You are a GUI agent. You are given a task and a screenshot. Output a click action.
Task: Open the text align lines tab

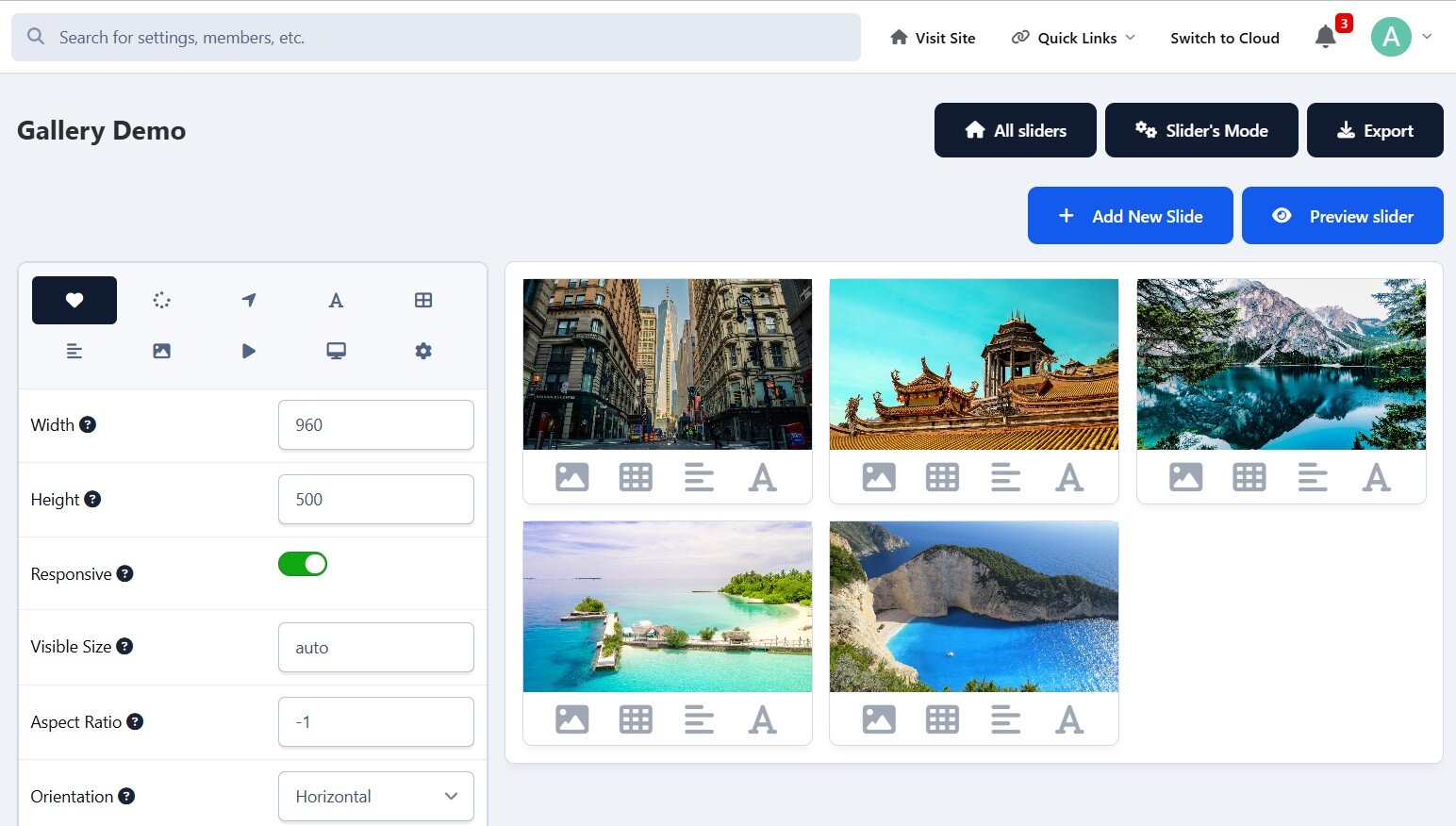(x=74, y=351)
